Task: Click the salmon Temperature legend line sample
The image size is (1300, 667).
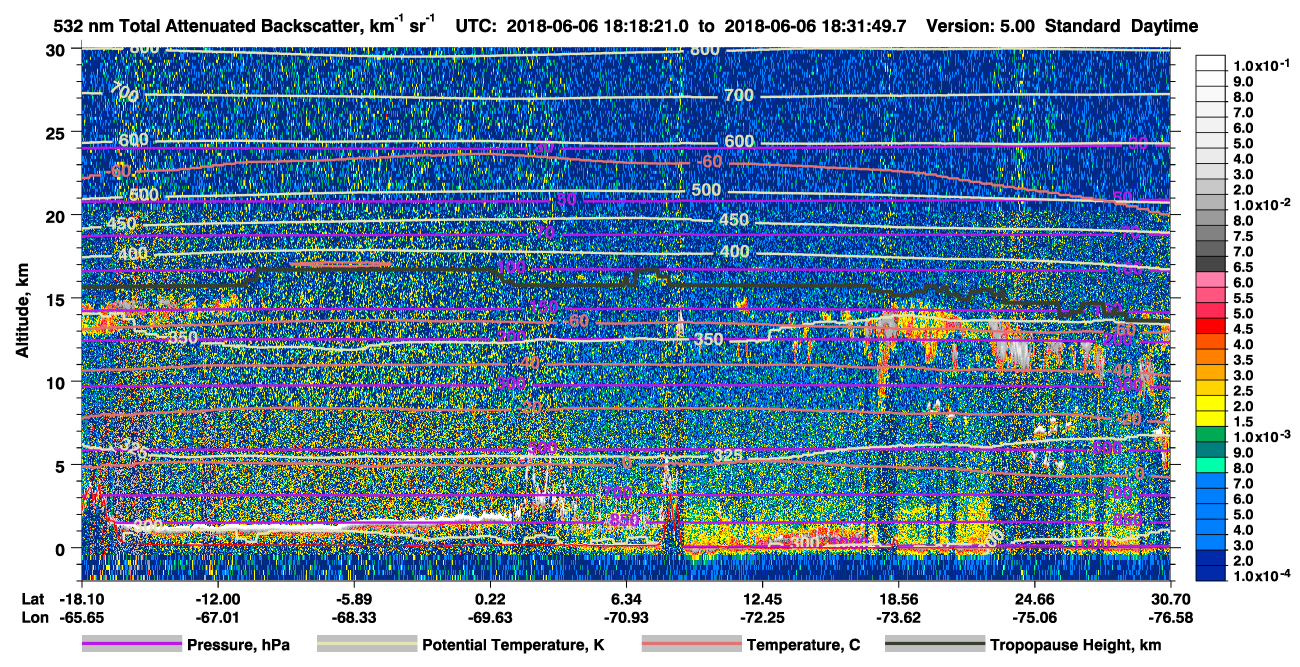Action: [x=691, y=645]
